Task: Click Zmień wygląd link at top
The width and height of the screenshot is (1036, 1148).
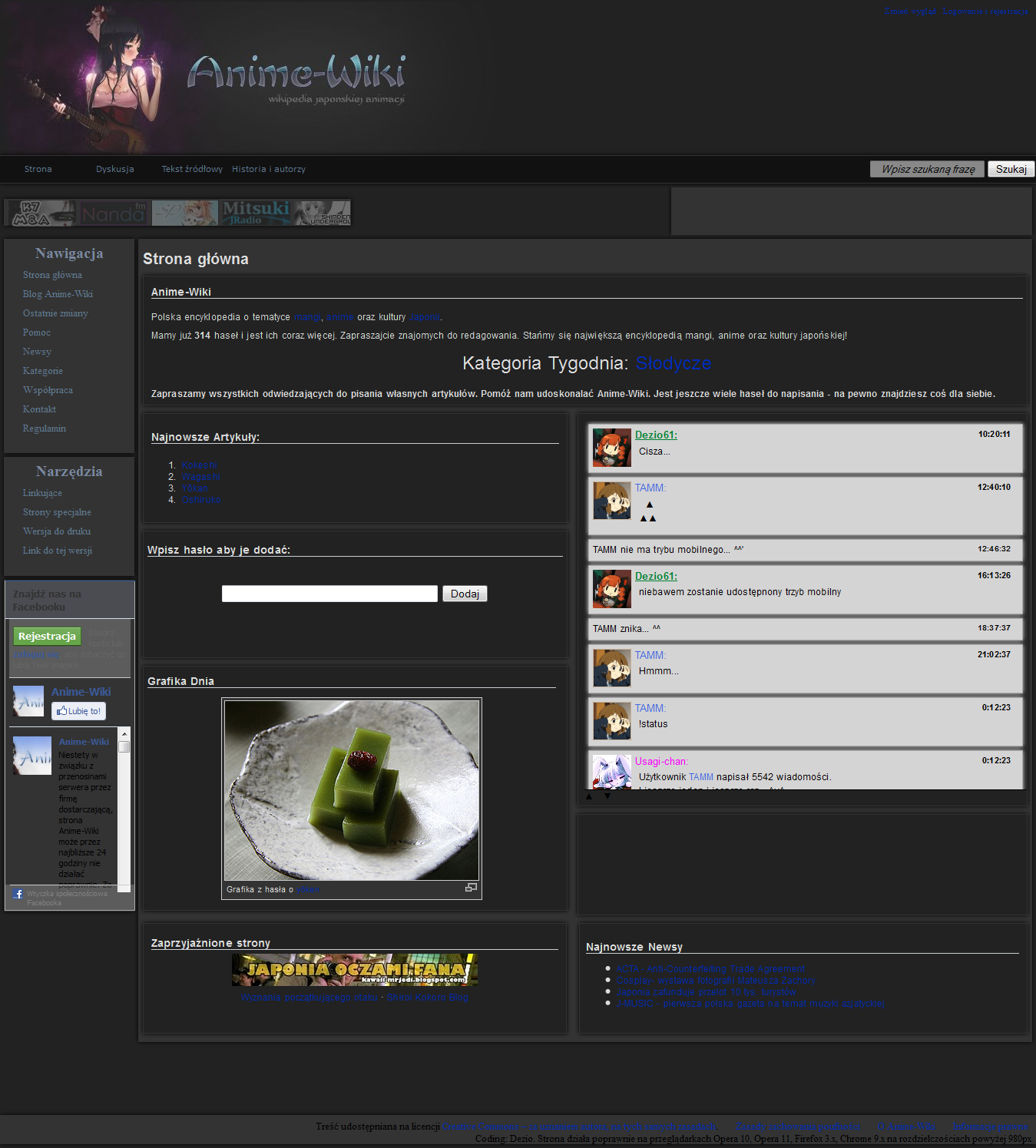Action: [910, 11]
